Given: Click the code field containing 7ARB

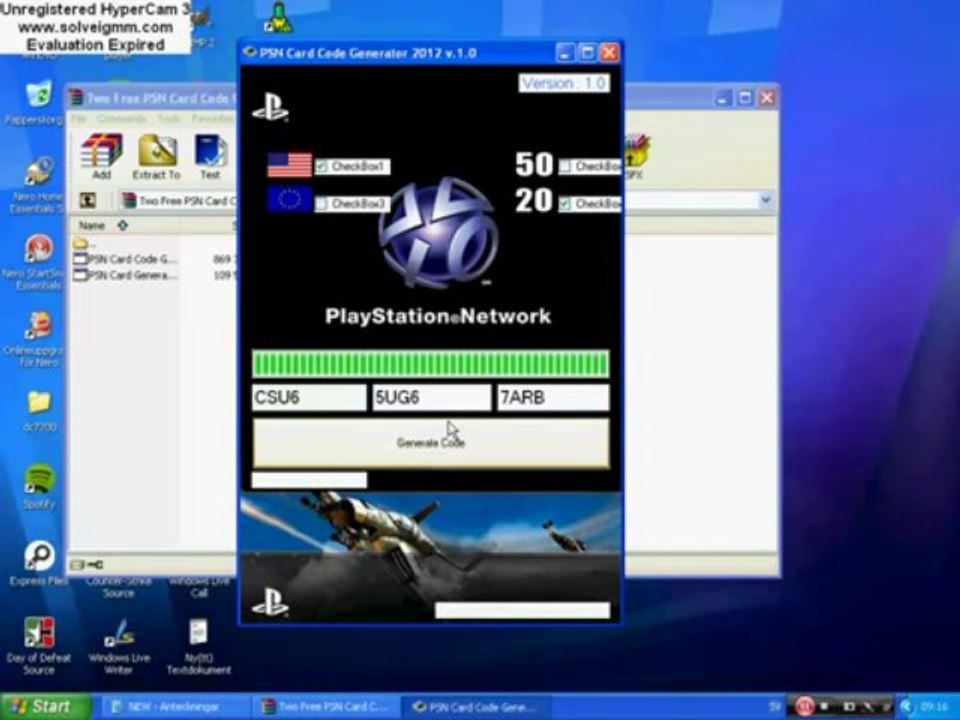Looking at the screenshot, I should [x=553, y=397].
